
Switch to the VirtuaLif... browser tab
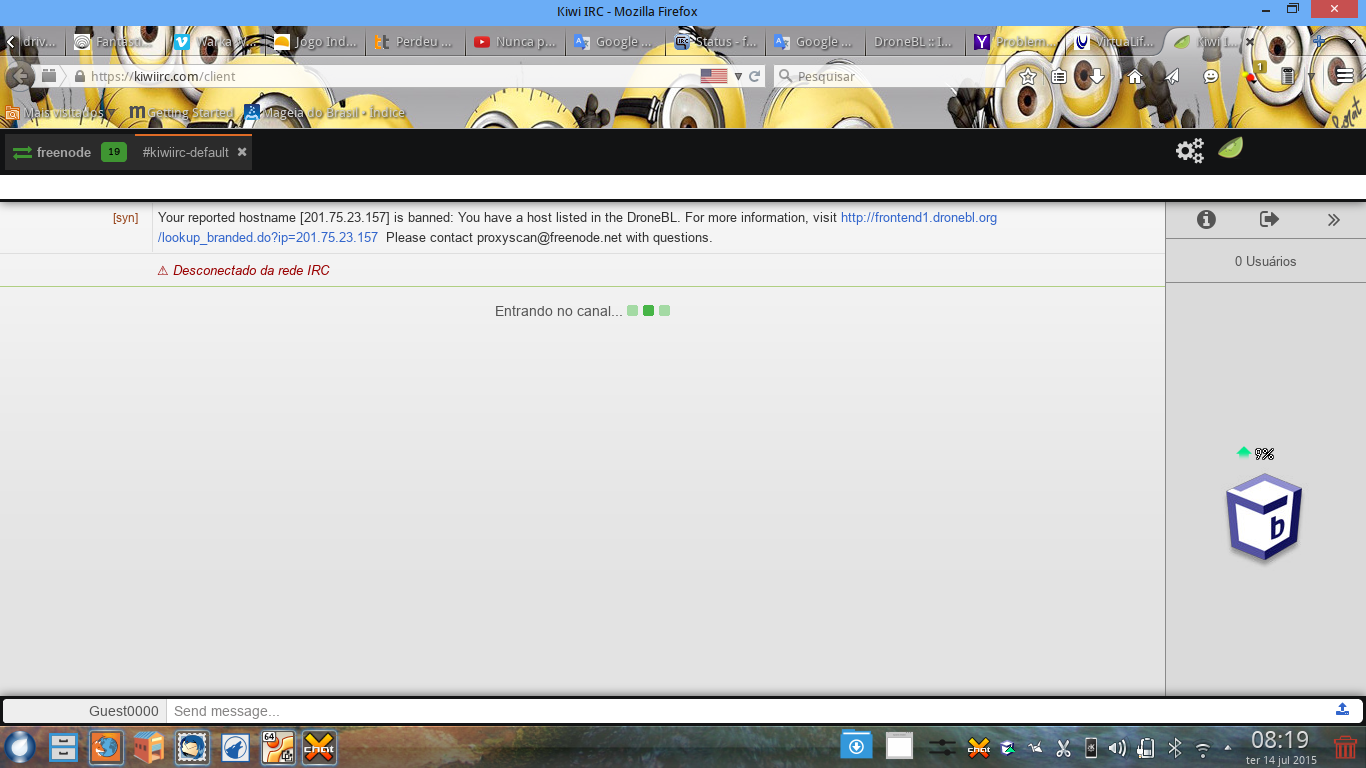pyautogui.click(x=1114, y=42)
